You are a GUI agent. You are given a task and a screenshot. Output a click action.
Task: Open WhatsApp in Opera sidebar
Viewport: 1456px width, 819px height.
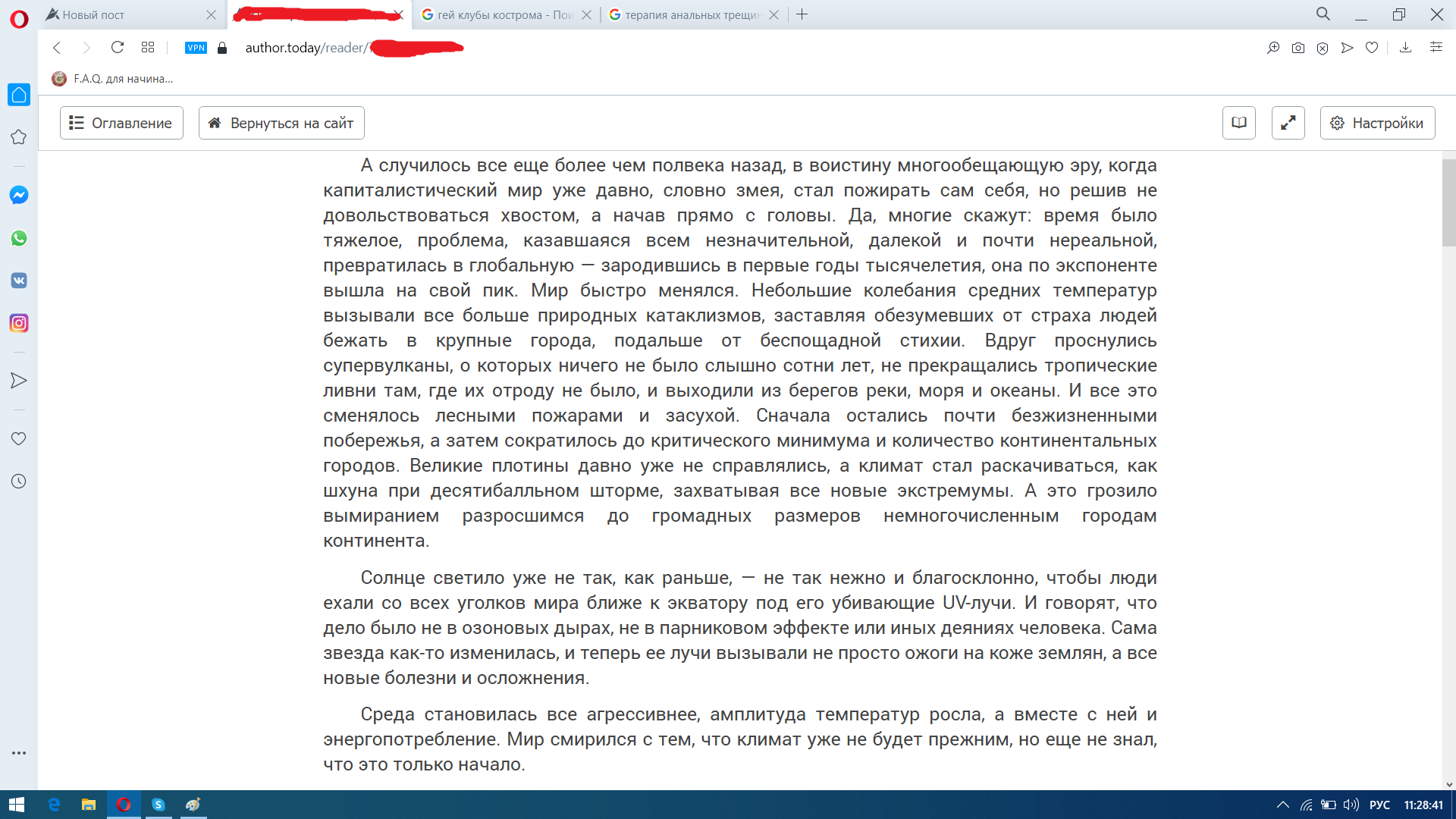19,238
